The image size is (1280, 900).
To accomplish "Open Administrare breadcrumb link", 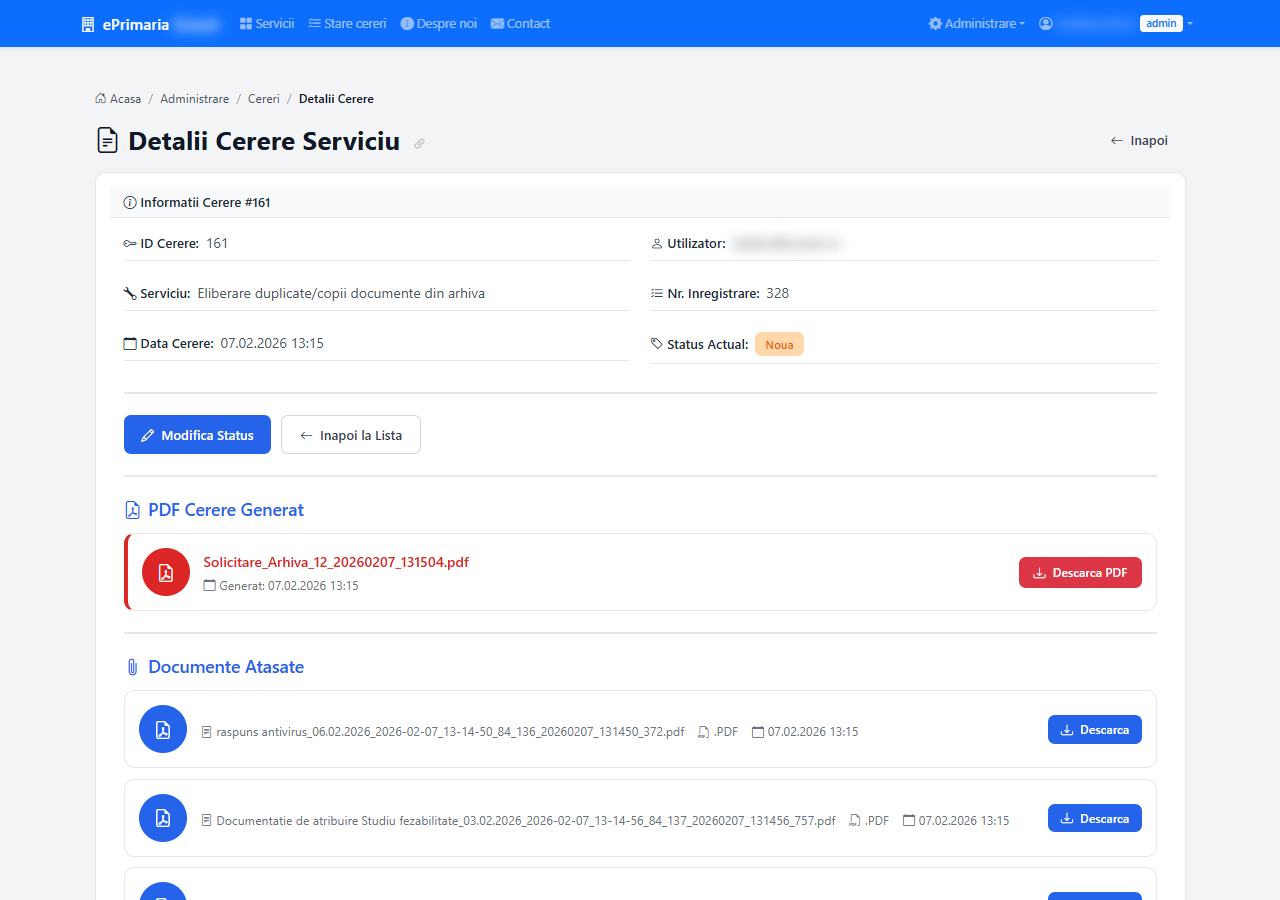I will pyautogui.click(x=194, y=99).
